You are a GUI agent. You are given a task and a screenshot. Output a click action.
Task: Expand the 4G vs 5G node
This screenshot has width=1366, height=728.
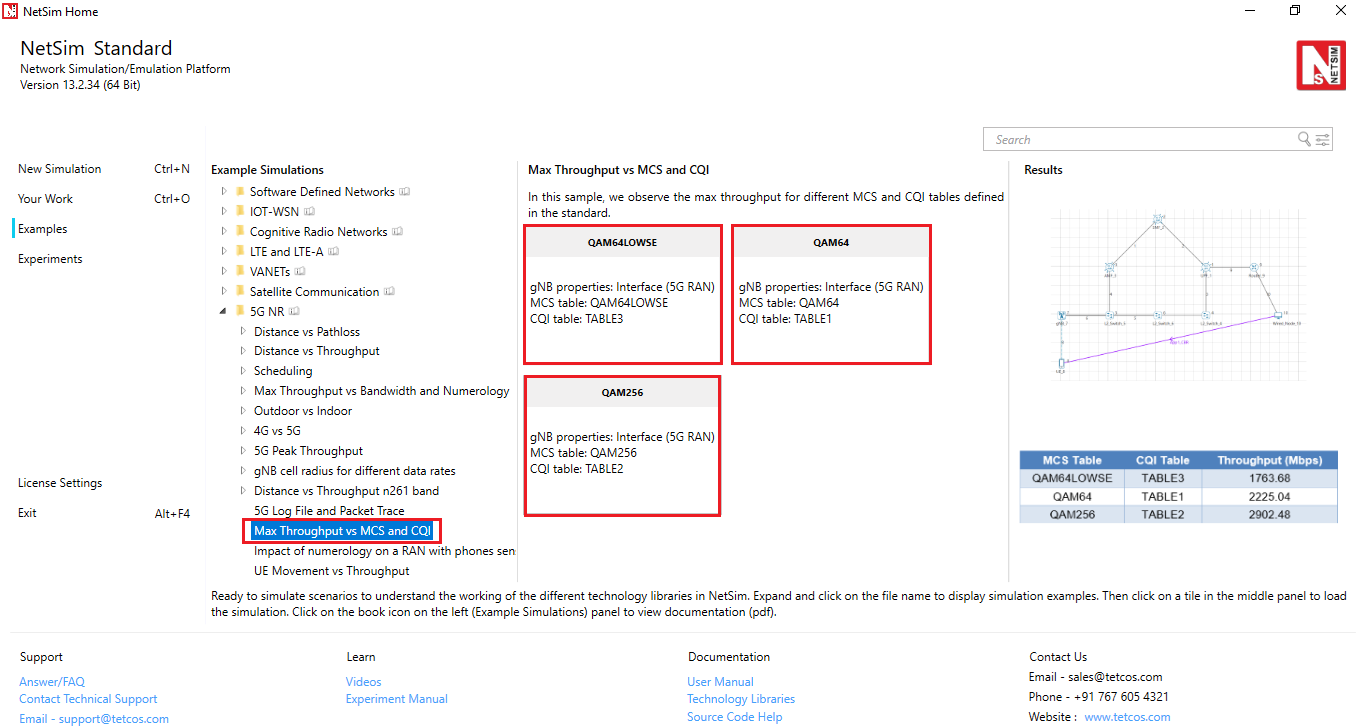coord(243,431)
